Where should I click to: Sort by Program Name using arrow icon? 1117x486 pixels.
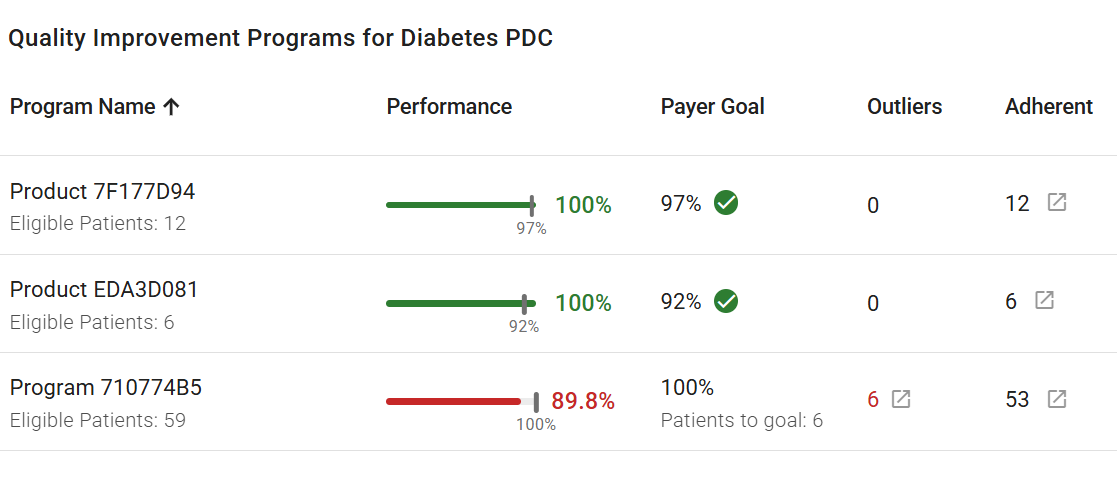tap(171, 107)
